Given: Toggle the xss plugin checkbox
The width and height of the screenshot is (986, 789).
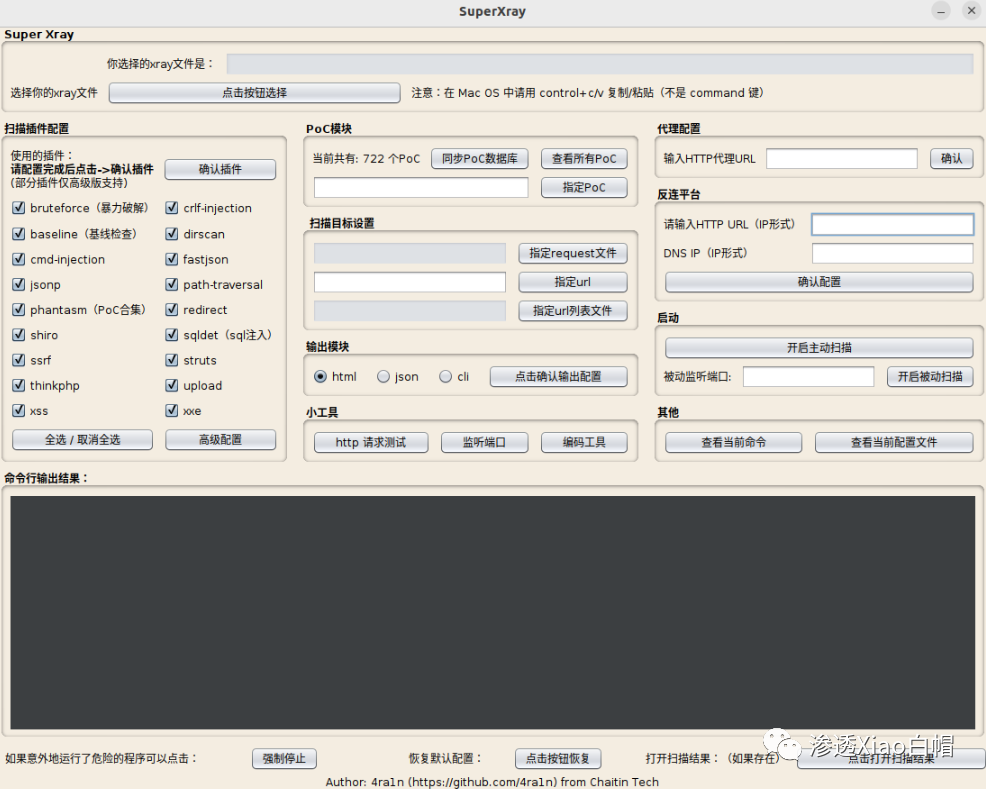Looking at the screenshot, I should [19, 410].
